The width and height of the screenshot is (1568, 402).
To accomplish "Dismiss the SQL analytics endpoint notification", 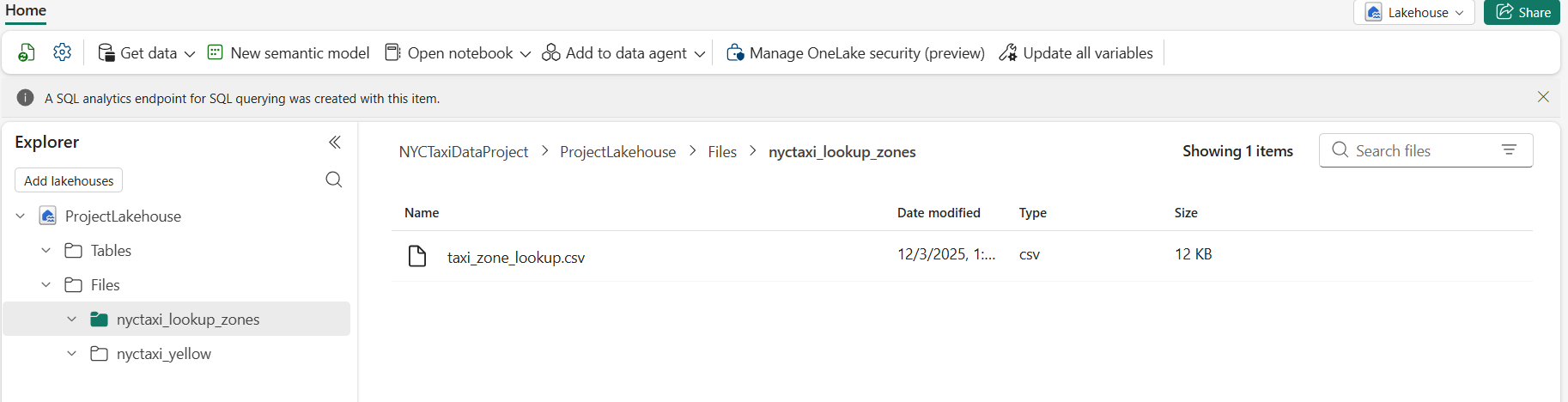I will [1543, 97].
